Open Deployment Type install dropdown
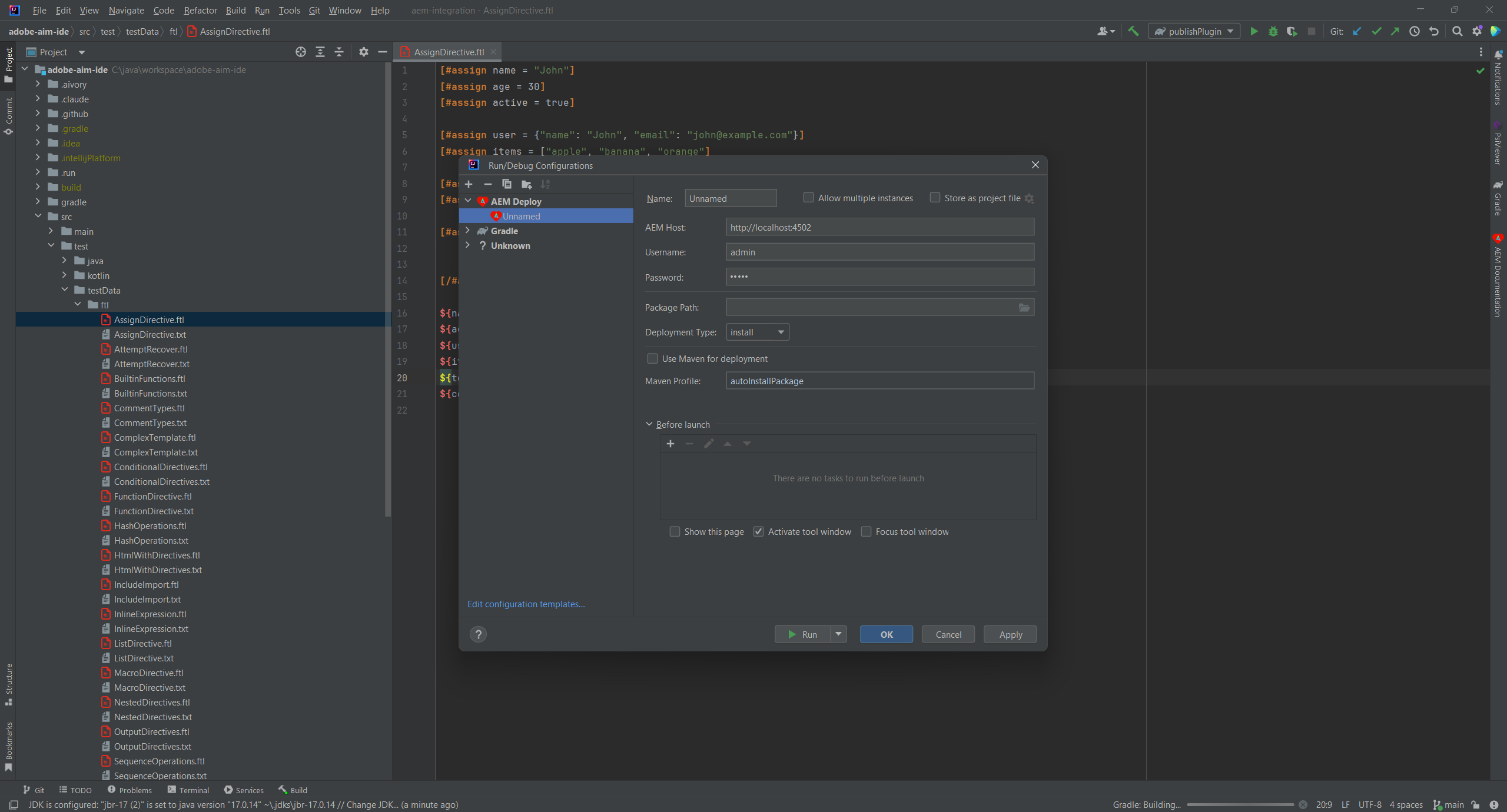This screenshot has height=812, width=1507. tap(758, 332)
